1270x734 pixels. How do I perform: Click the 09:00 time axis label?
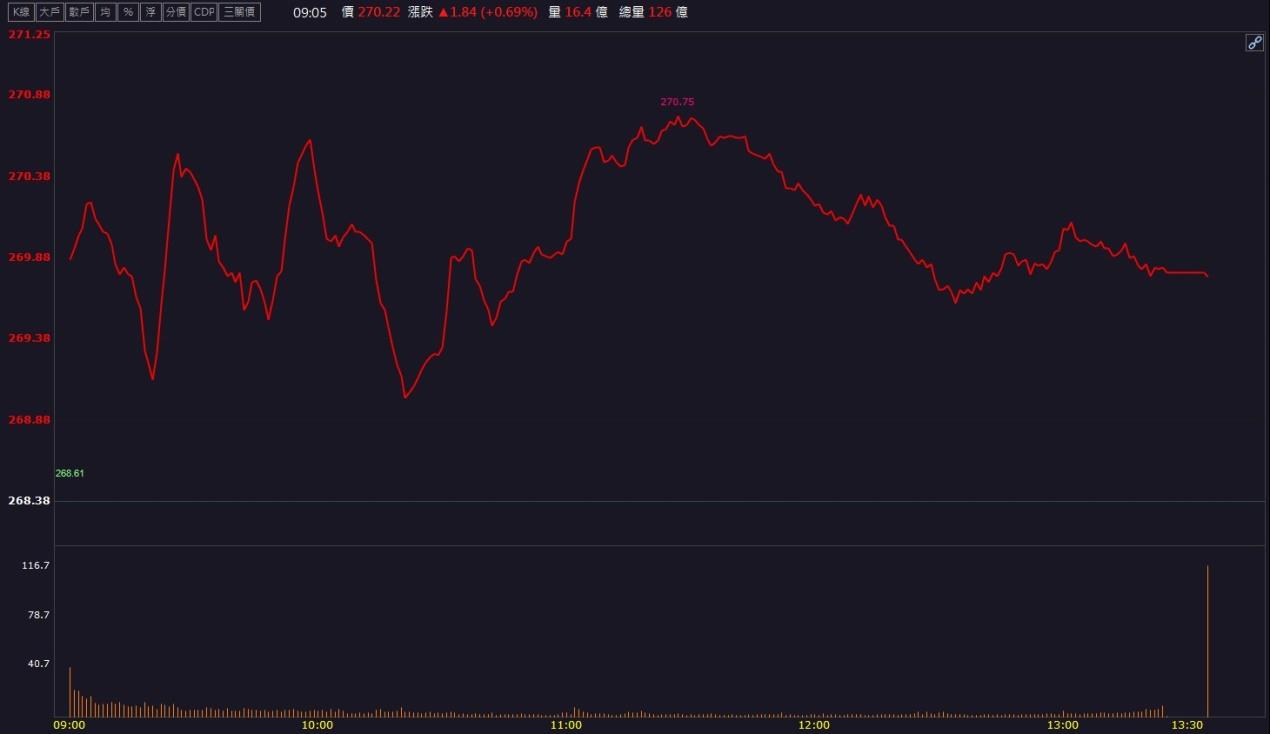pyautogui.click(x=69, y=725)
